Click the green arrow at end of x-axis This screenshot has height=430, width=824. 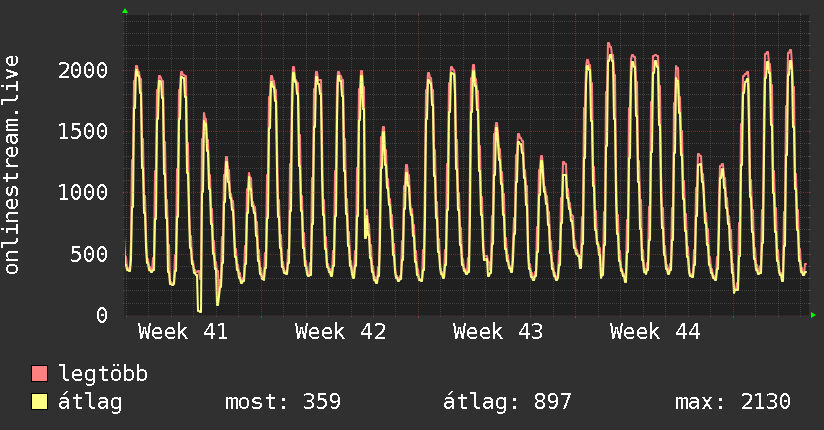point(813,315)
